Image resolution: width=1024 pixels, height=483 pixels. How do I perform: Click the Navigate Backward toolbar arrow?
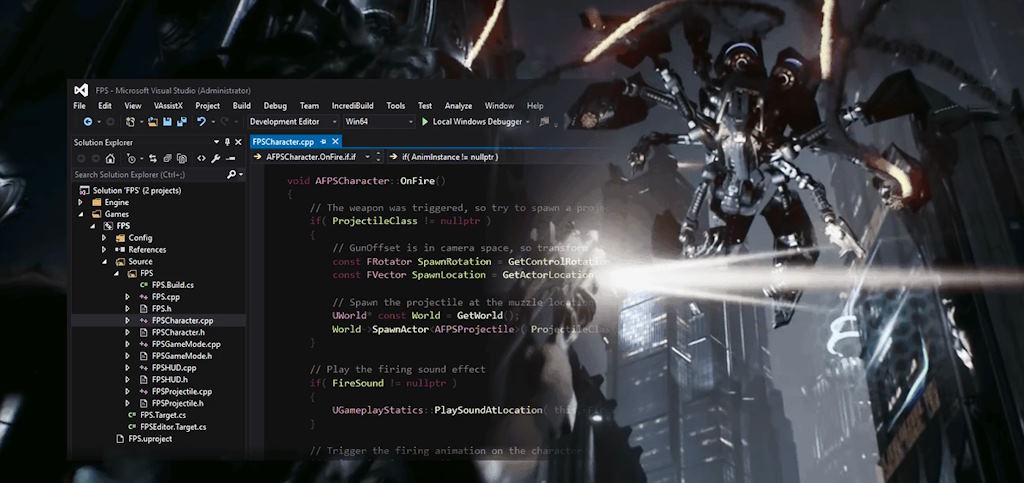tap(88, 121)
